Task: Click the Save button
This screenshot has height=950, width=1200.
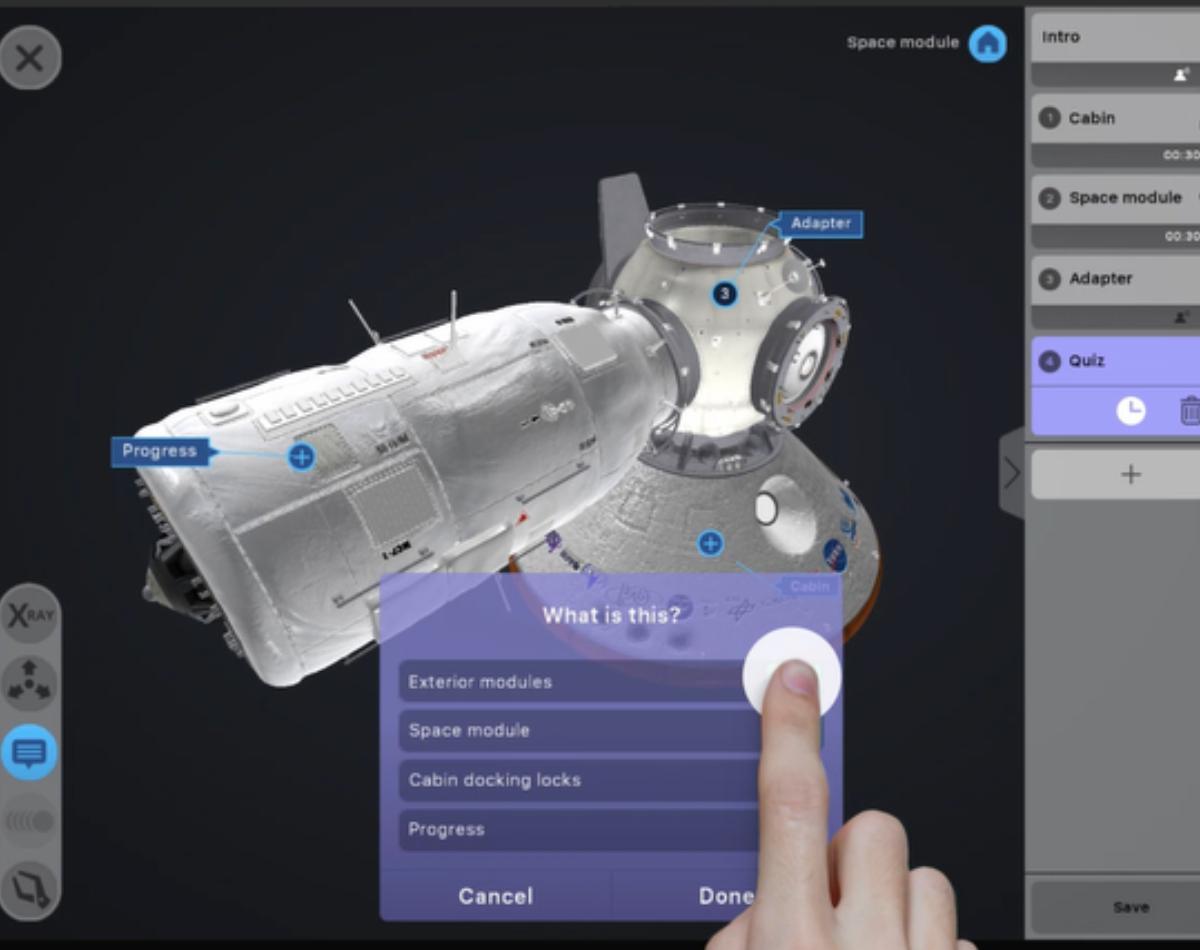Action: pyautogui.click(x=1130, y=907)
